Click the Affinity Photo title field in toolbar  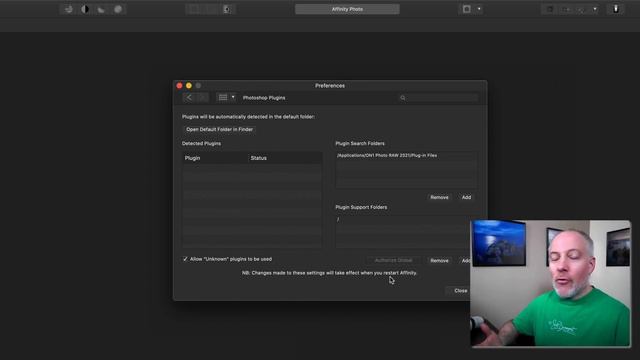tap(347, 9)
